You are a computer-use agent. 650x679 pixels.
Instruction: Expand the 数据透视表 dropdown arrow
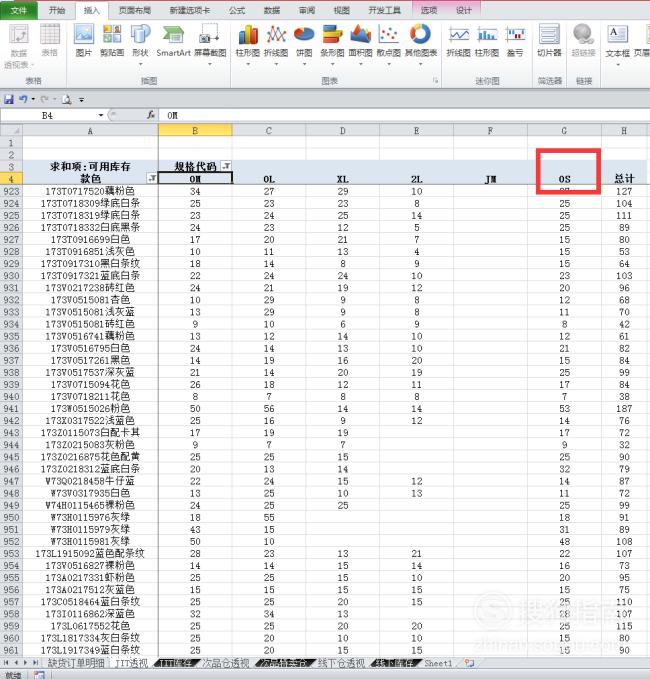(32, 65)
